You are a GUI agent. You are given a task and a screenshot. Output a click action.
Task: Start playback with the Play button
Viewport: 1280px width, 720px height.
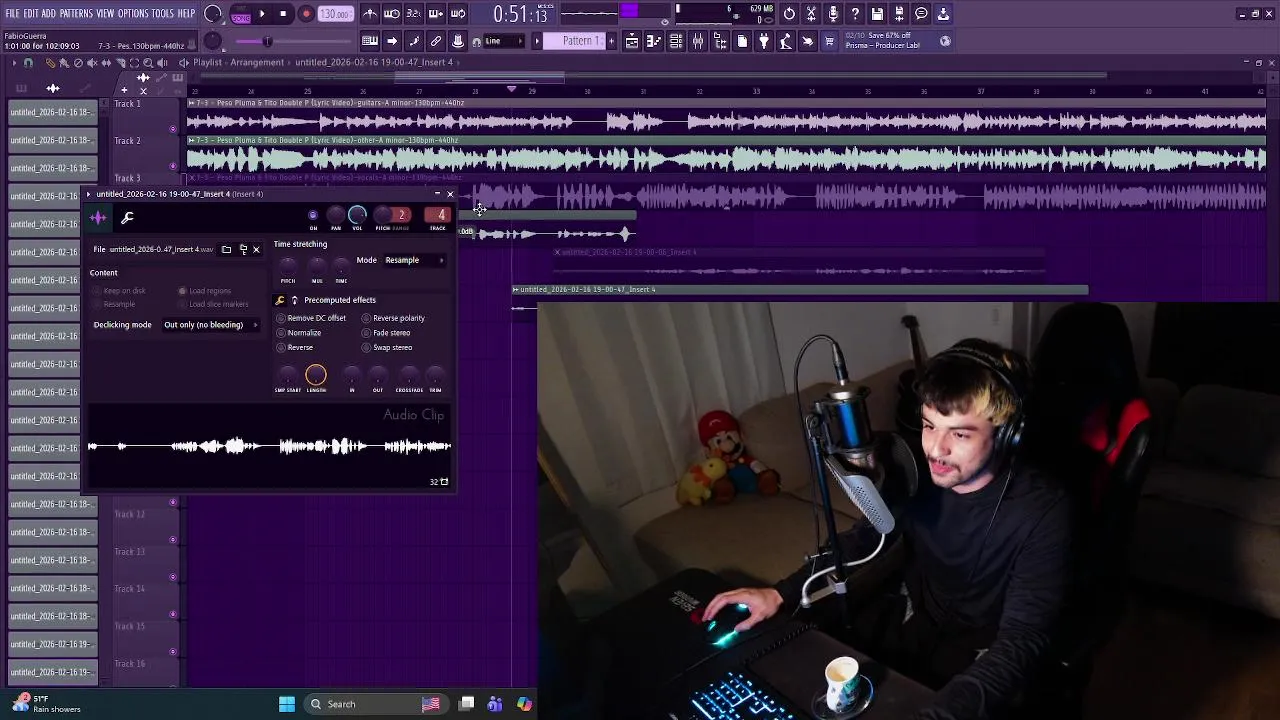[262, 14]
